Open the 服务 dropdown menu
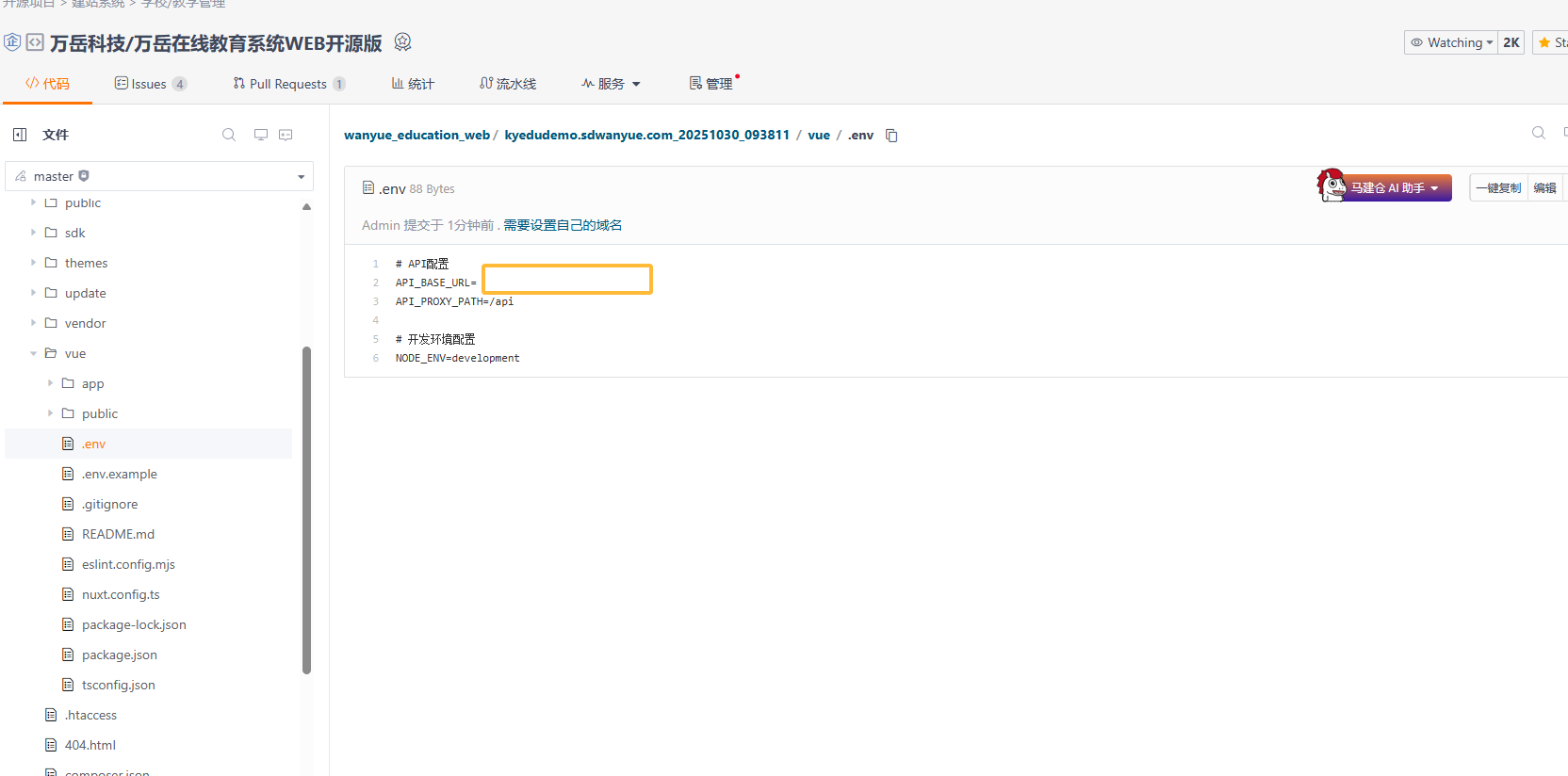This screenshot has width=1568, height=776. [x=611, y=84]
